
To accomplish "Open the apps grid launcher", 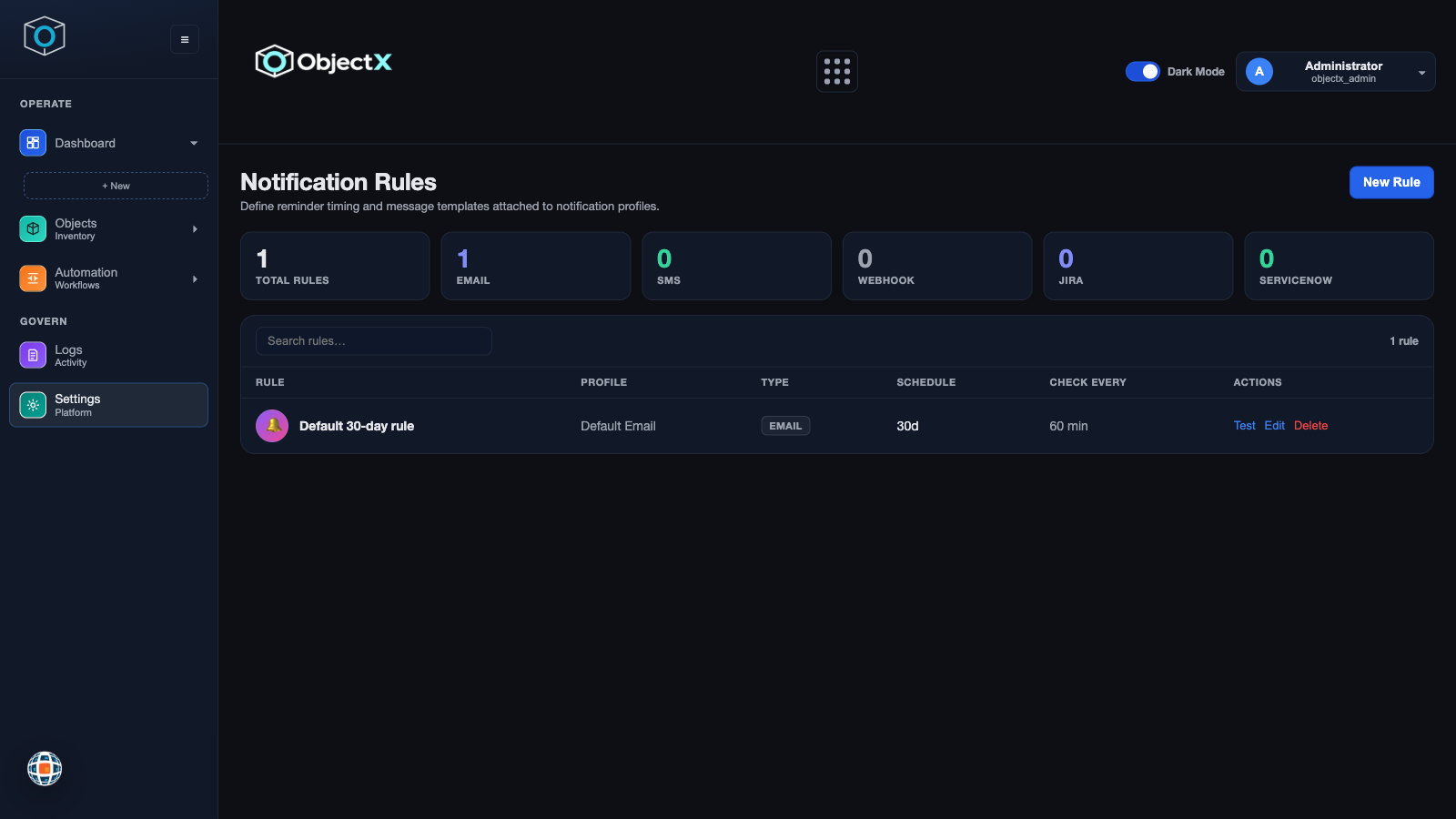I will [837, 72].
